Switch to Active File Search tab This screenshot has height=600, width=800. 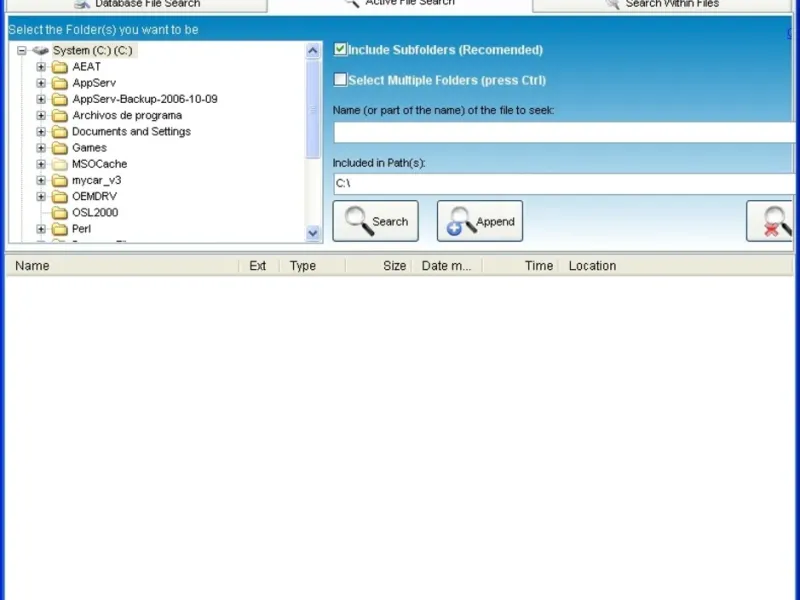coord(399,4)
